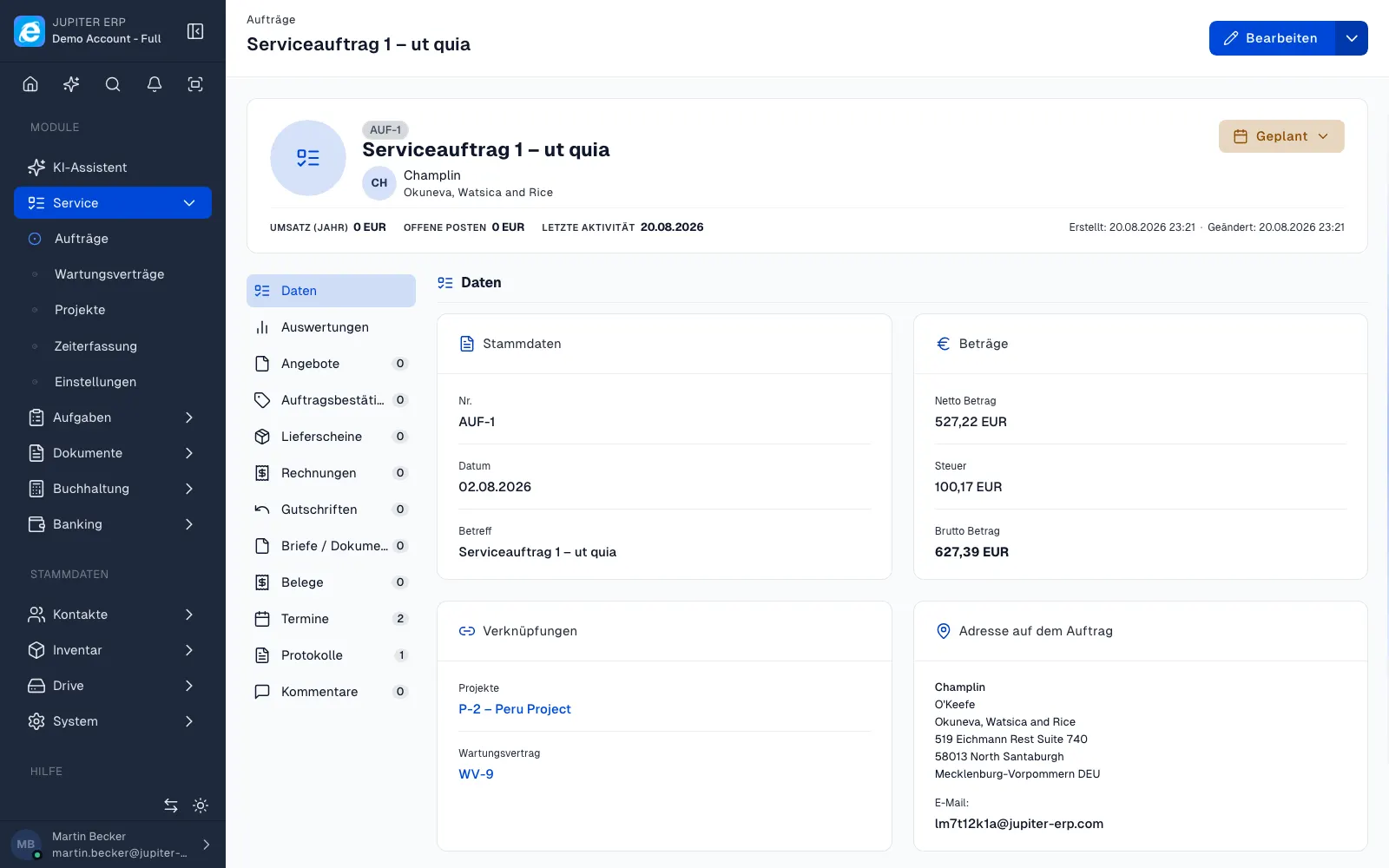The image size is (1389, 868).
Task: Open the Geplant status dropdown
Action: (x=1281, y=136)
